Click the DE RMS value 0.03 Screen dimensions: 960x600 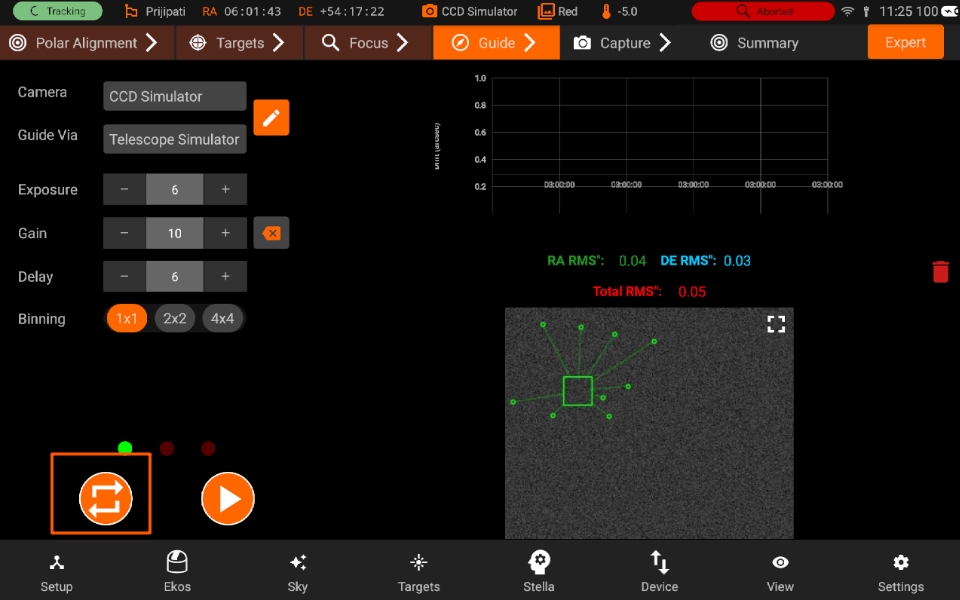pos(737,261)
